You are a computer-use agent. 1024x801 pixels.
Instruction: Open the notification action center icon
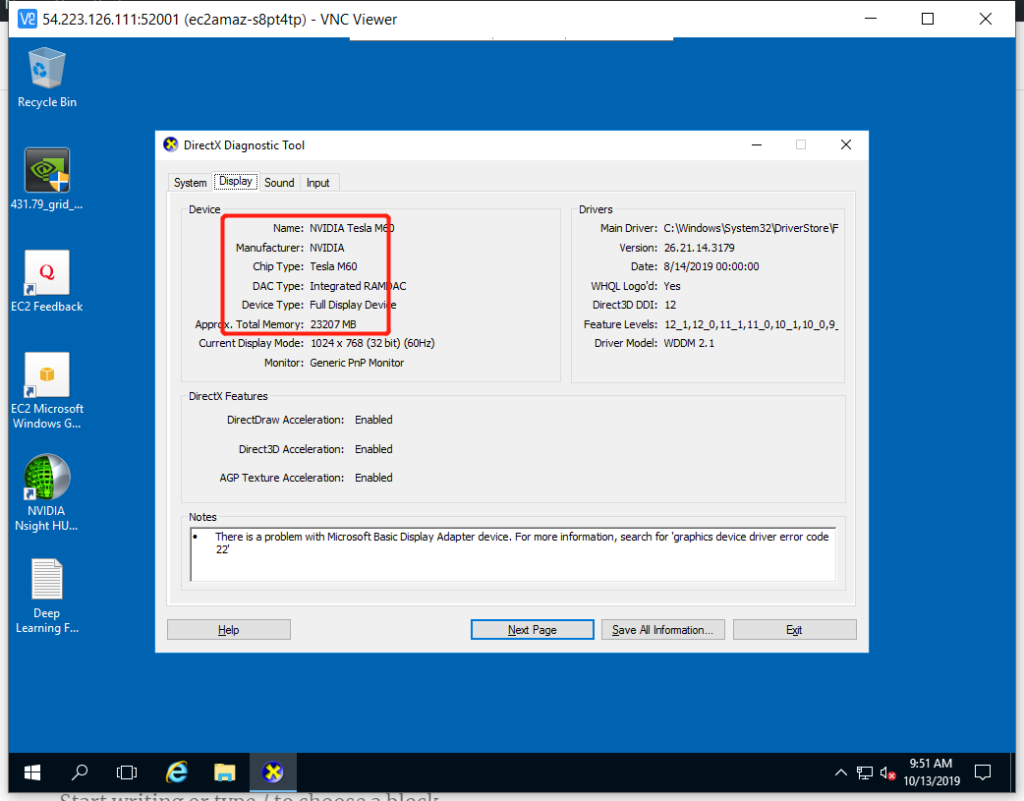pos(982,772)
